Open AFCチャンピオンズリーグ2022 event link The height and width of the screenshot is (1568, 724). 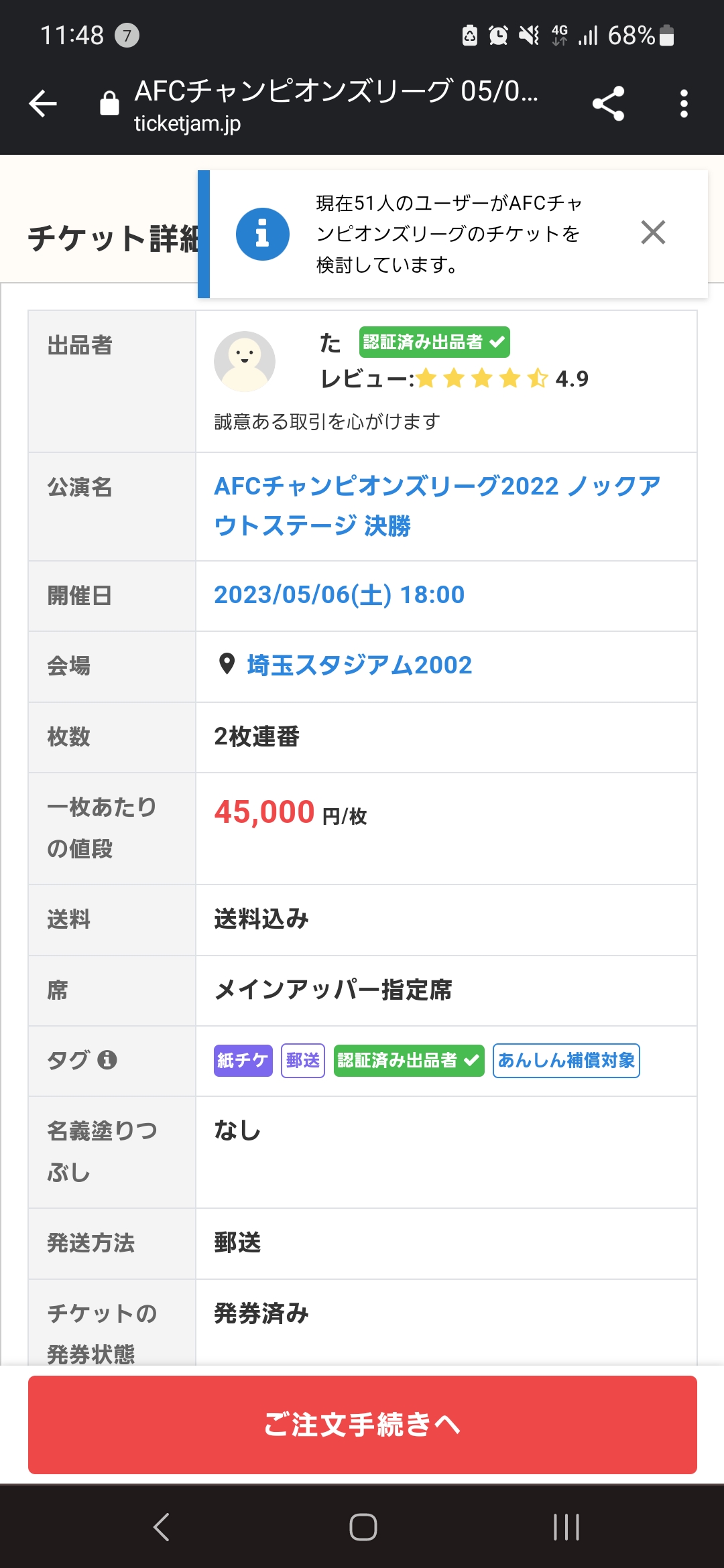point(437,505)
